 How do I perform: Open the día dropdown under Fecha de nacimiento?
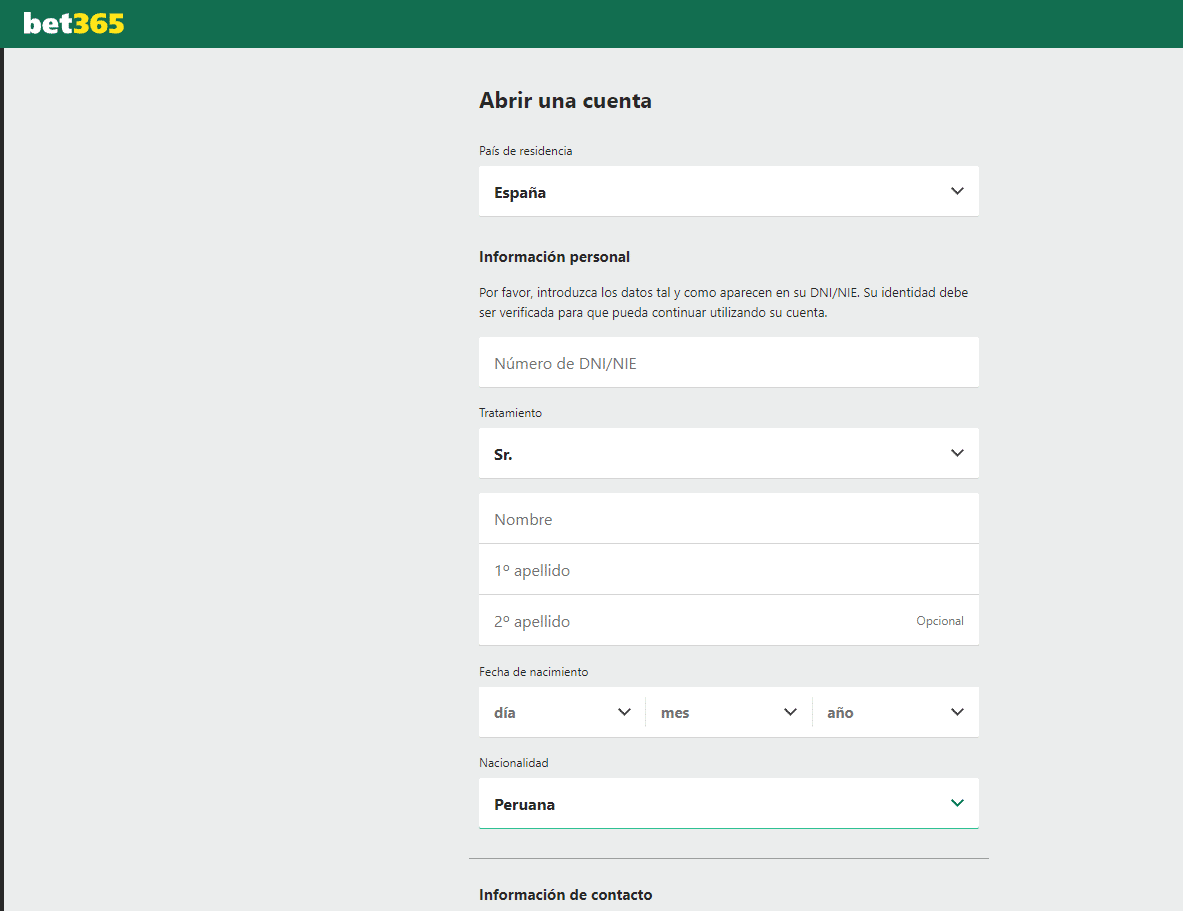coord(560,711)
